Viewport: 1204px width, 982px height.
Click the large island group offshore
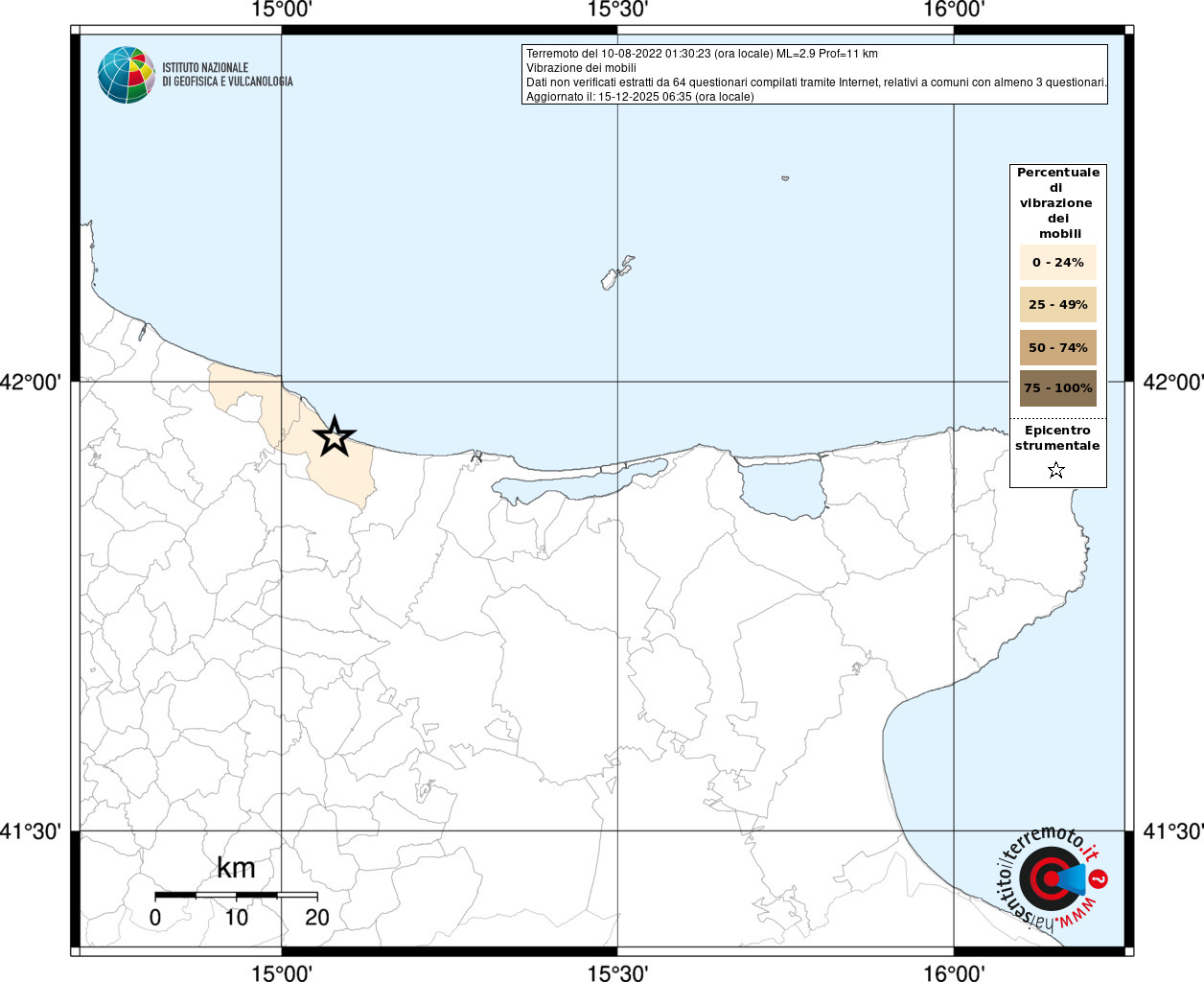tap(617, 273)
